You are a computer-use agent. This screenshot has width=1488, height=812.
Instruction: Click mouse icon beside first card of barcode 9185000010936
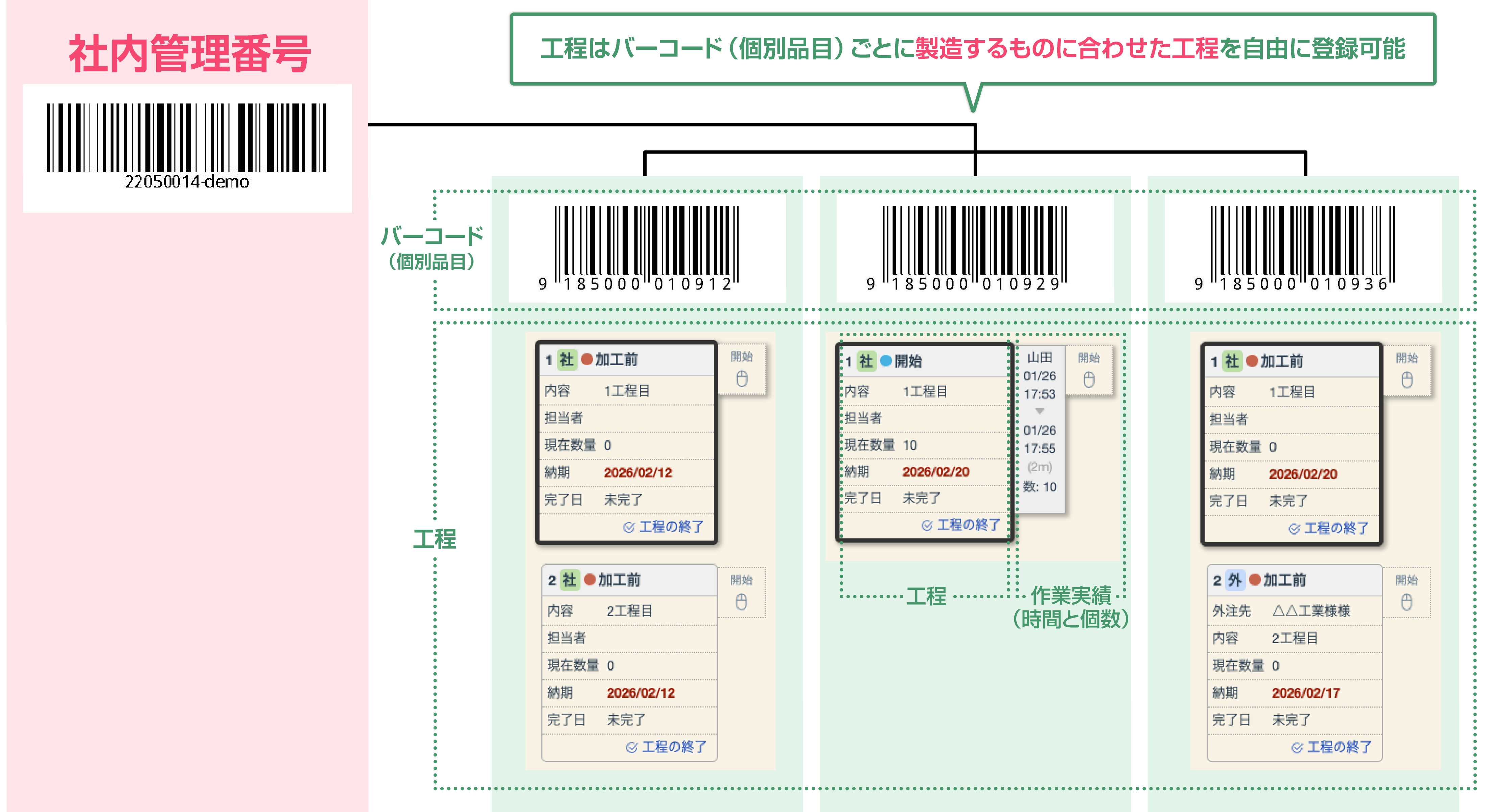tap(1406, 380)
